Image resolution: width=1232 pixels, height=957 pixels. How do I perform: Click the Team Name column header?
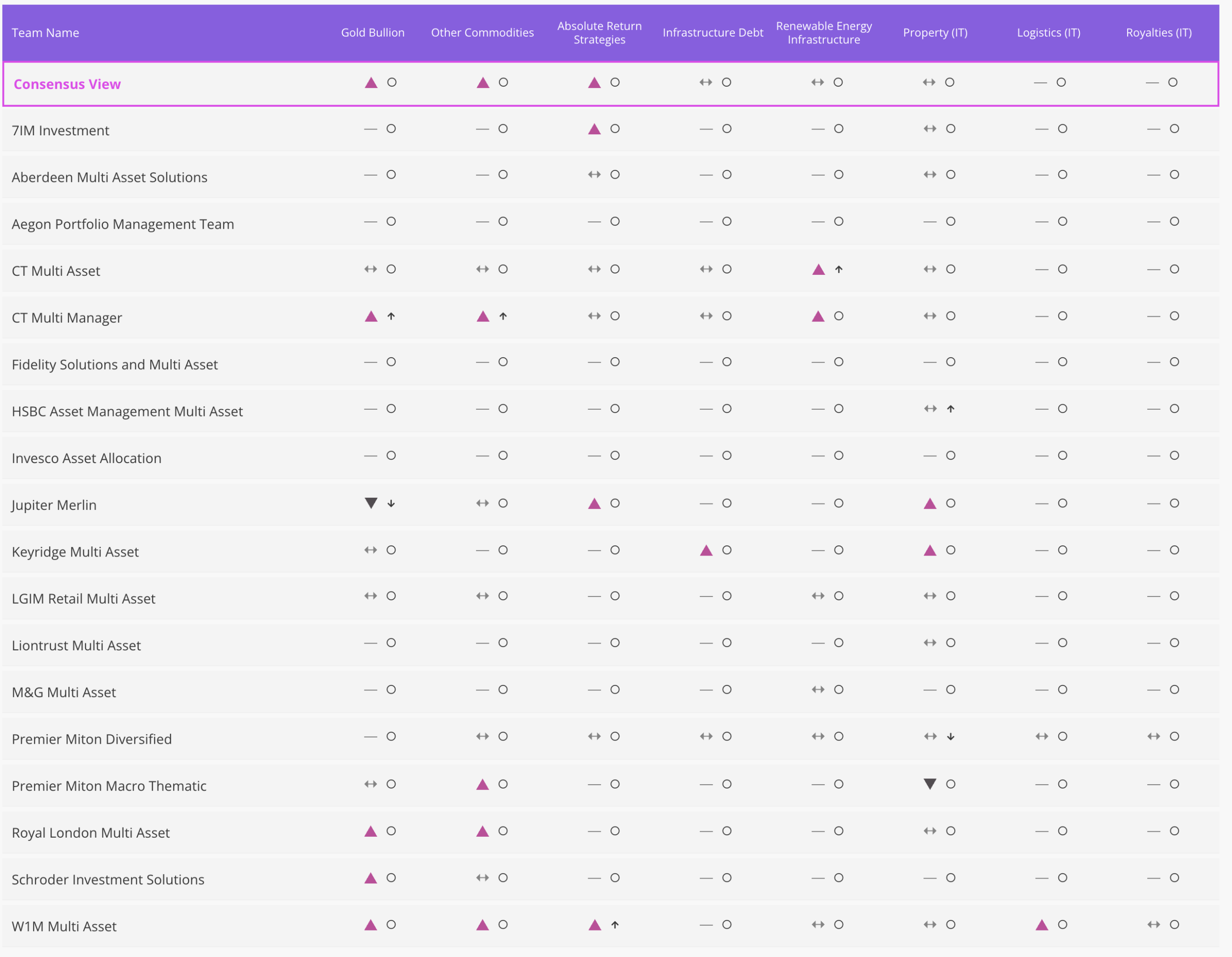45,33
